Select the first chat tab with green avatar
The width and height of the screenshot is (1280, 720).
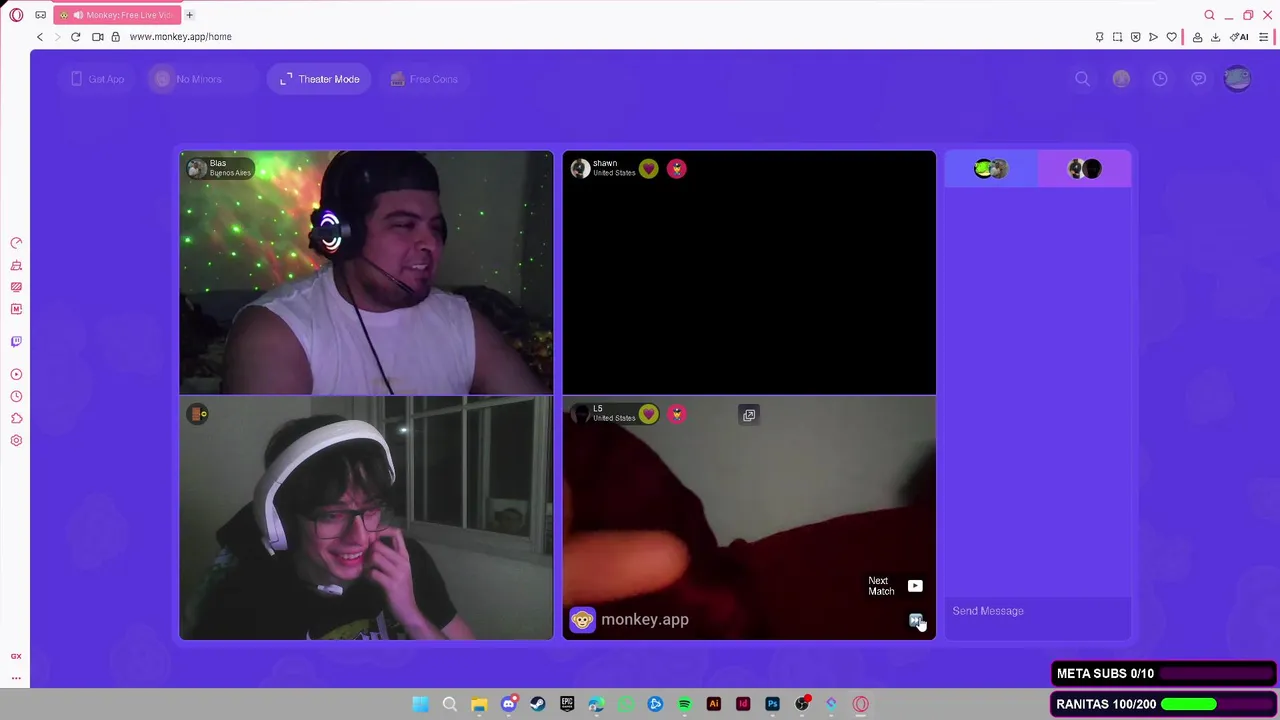tap(991, 169)
